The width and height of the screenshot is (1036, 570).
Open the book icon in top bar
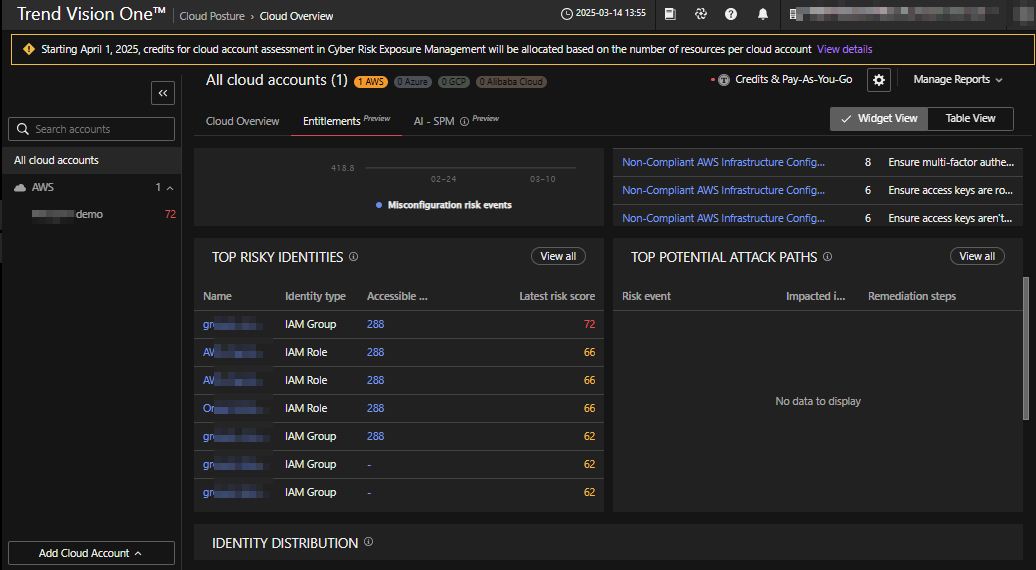pyautogui.click(x=670, y=15)
